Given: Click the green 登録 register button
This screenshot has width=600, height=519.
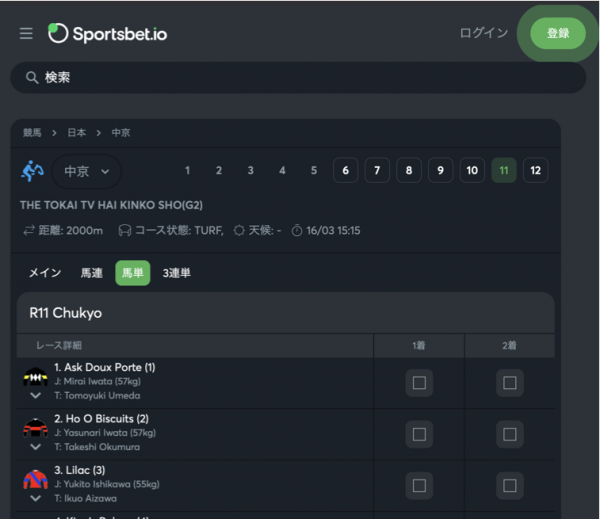Looking at the screenshot, I should tap(558, 33).
